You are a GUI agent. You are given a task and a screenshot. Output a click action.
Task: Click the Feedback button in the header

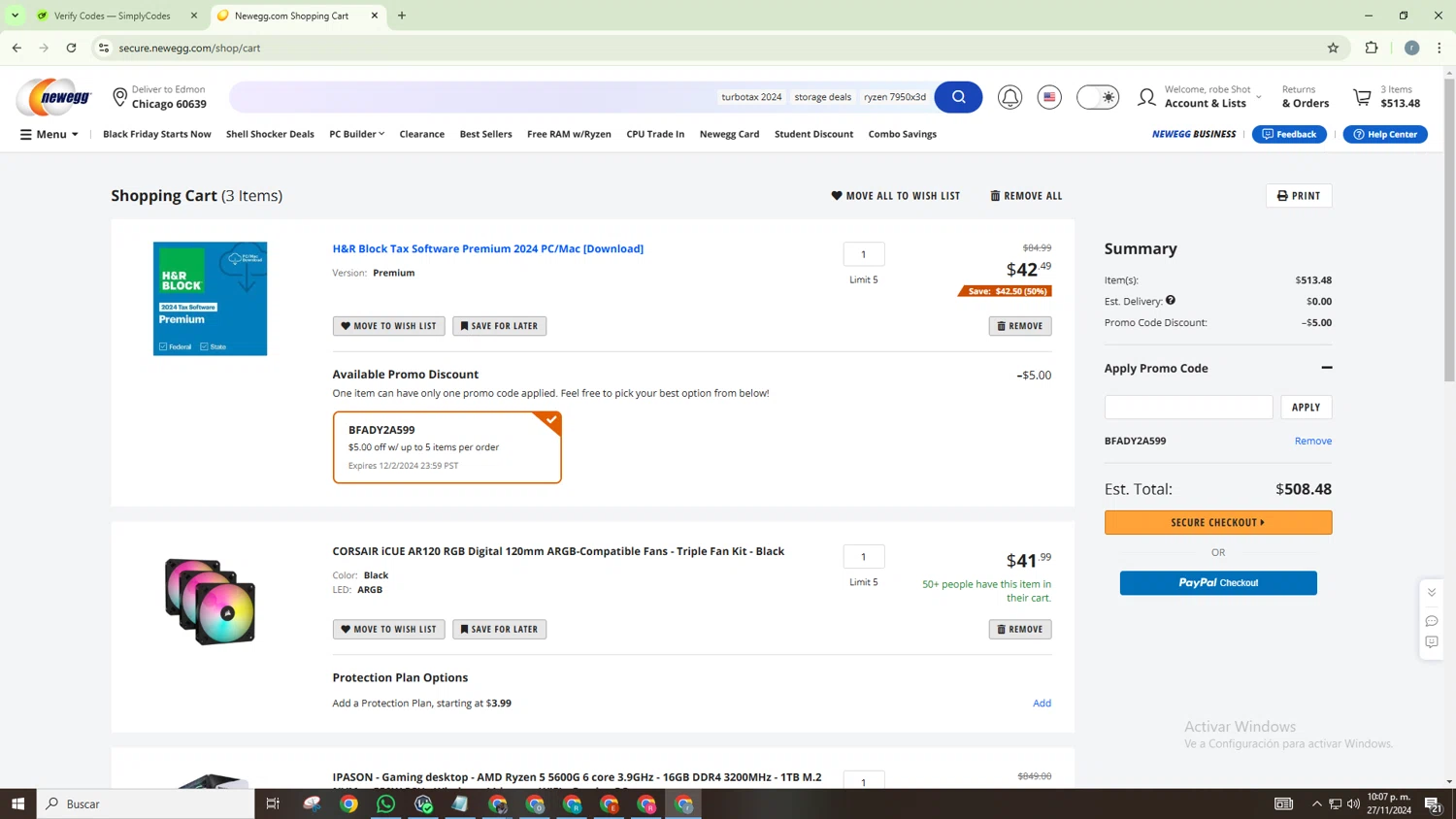(1289, 134)
